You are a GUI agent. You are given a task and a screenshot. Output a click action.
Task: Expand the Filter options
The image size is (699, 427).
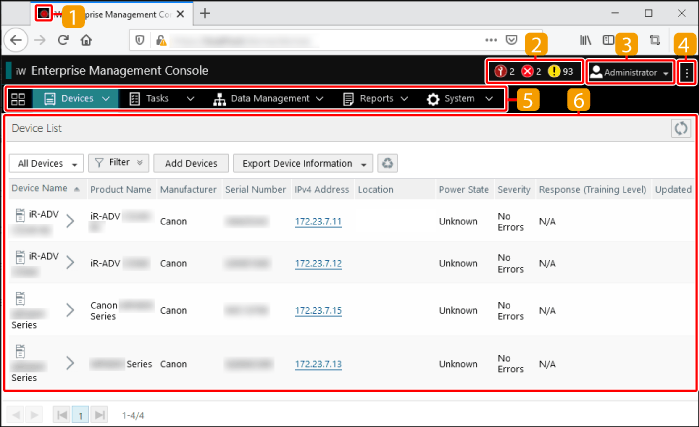pos(118,163)
